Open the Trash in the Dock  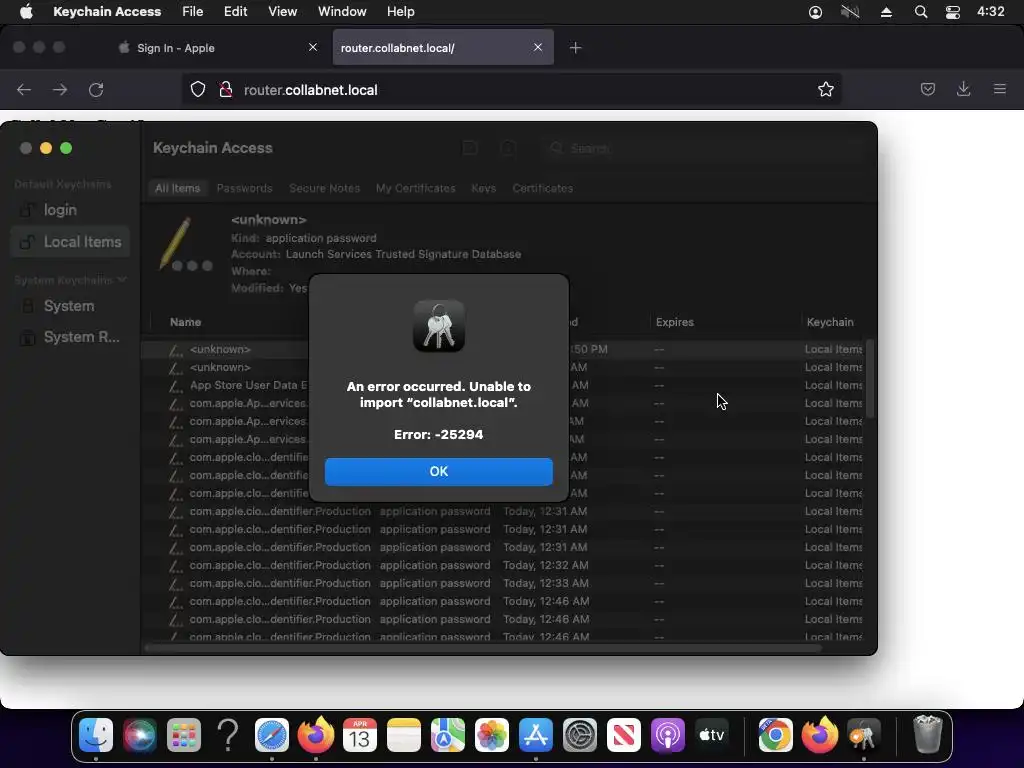click(x=927, y=736)
